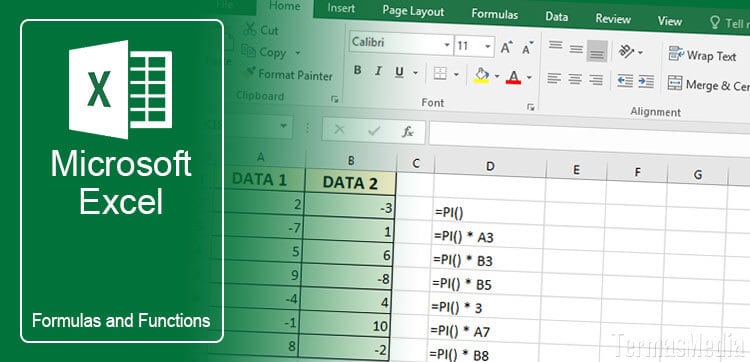Open the Page Layout tab
Image resolution: width=750 pixels, height=362 pixels.
pyautogui.click(x=413, y=11)
